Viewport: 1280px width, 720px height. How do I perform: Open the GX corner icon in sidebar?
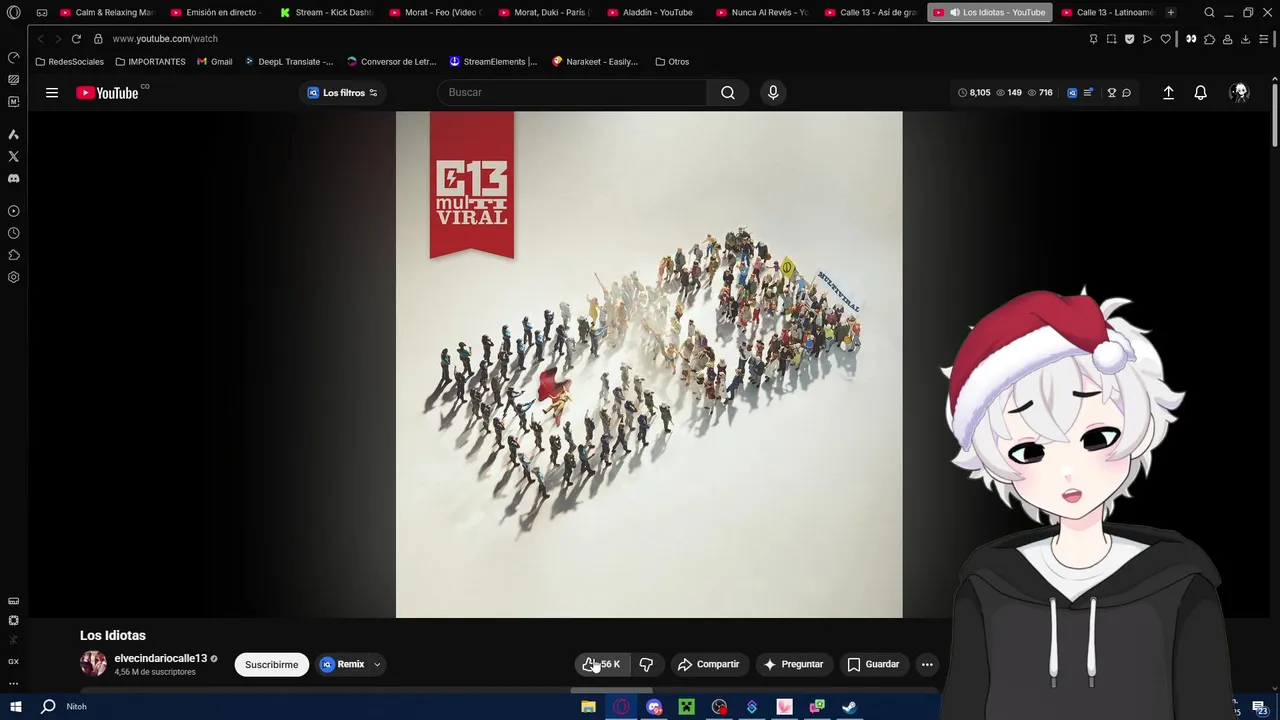coord(13,662)
